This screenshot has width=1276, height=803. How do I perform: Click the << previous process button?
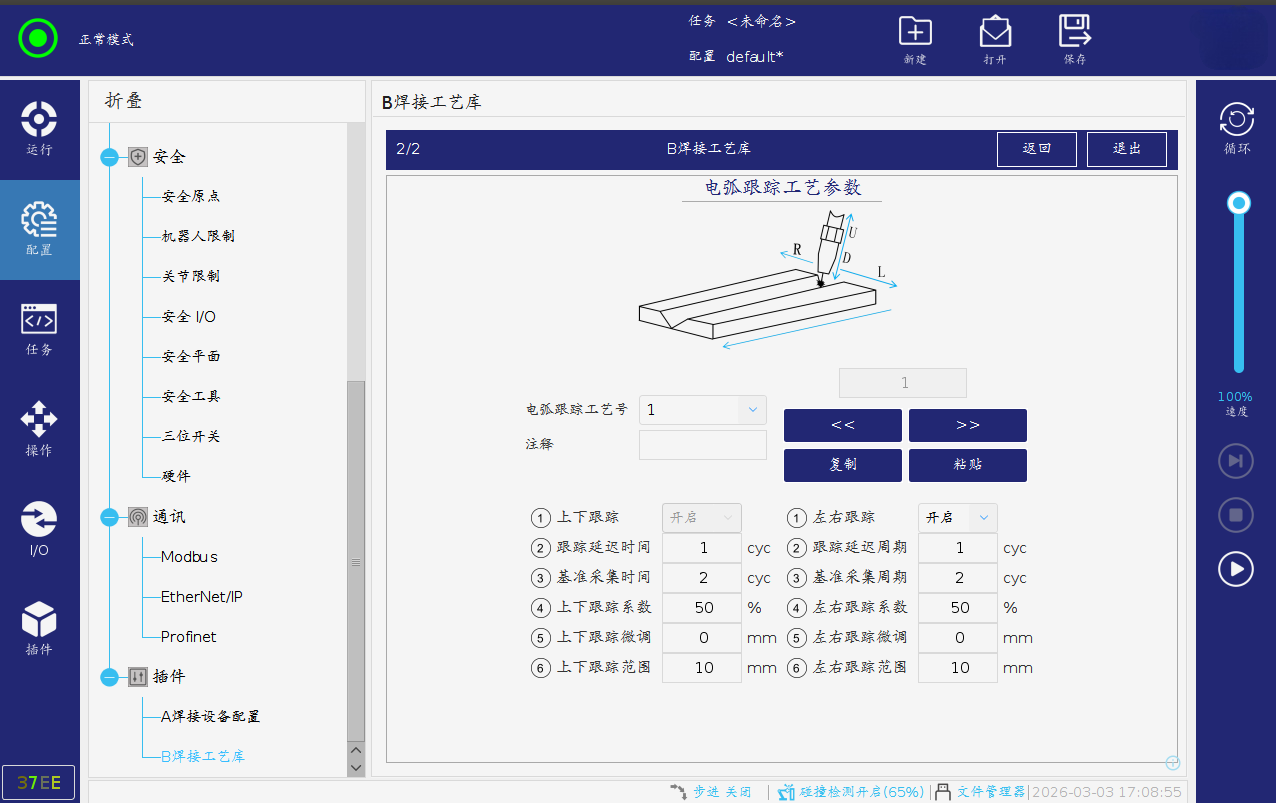pos(843,425)
